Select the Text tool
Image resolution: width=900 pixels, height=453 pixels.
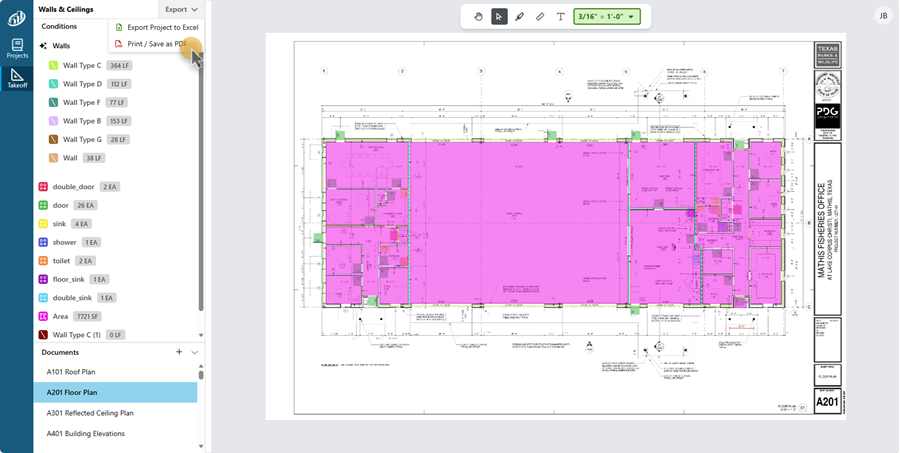pyautogui.click(x=561, y=17)
